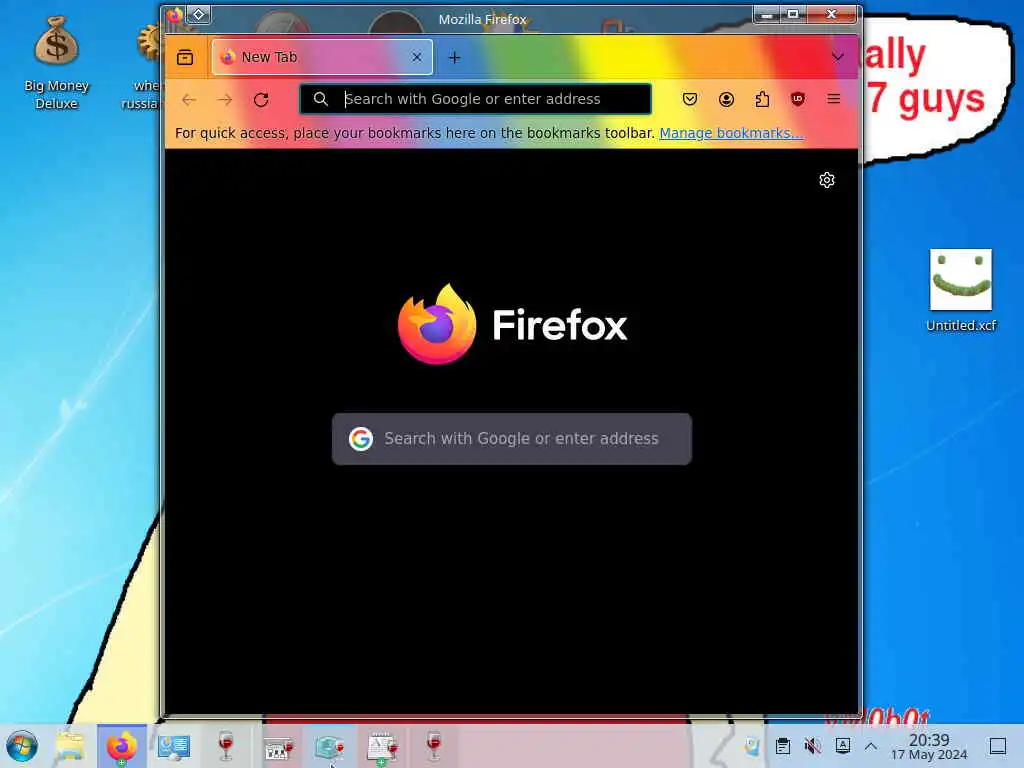The width and height of the screenshot is (1024, 768).
Task: Open first wine glass taskbar item
Action: (x=225, y=746)
